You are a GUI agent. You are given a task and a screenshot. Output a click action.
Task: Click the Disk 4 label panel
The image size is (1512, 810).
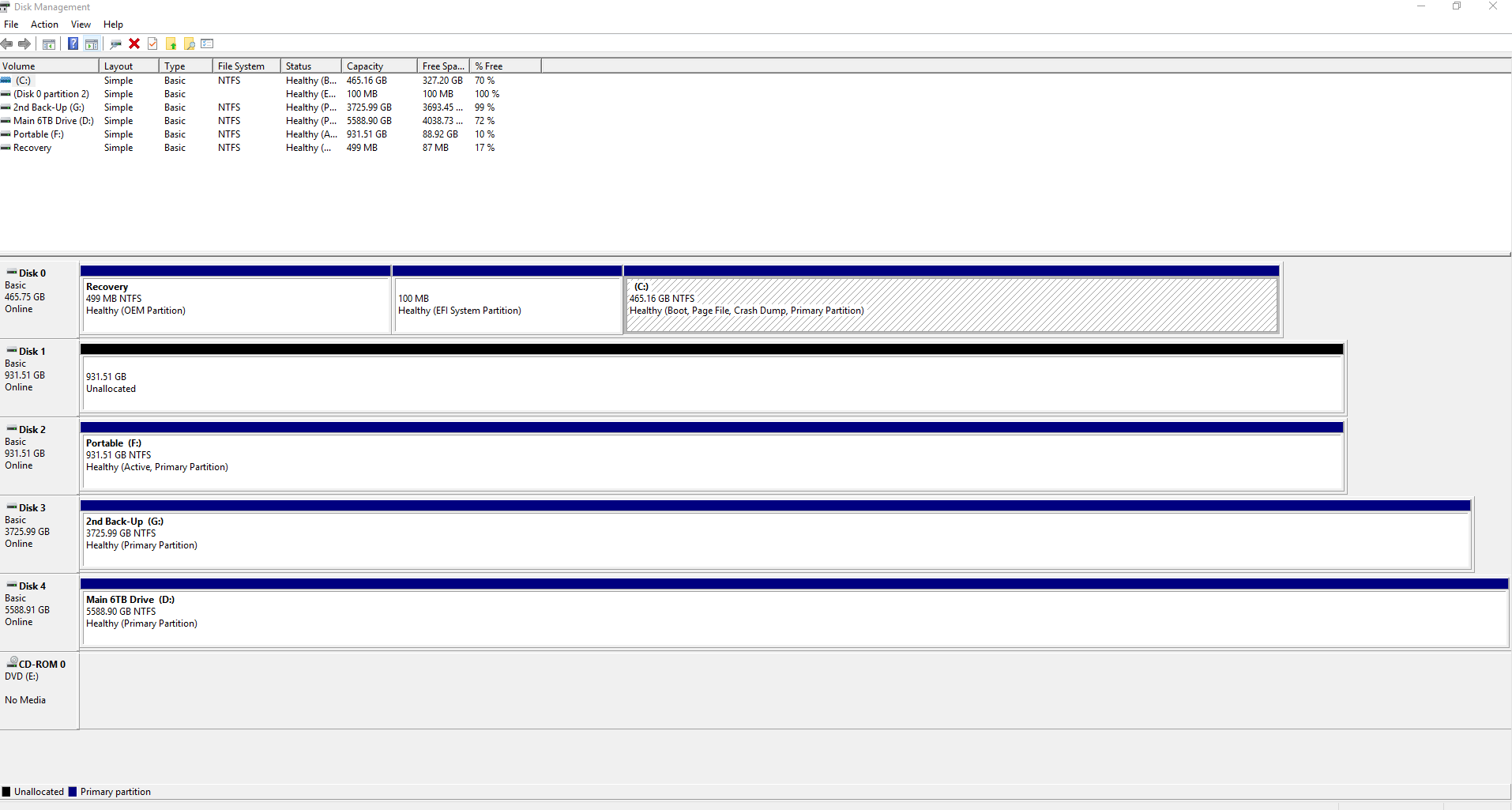[x=39, y=612]
